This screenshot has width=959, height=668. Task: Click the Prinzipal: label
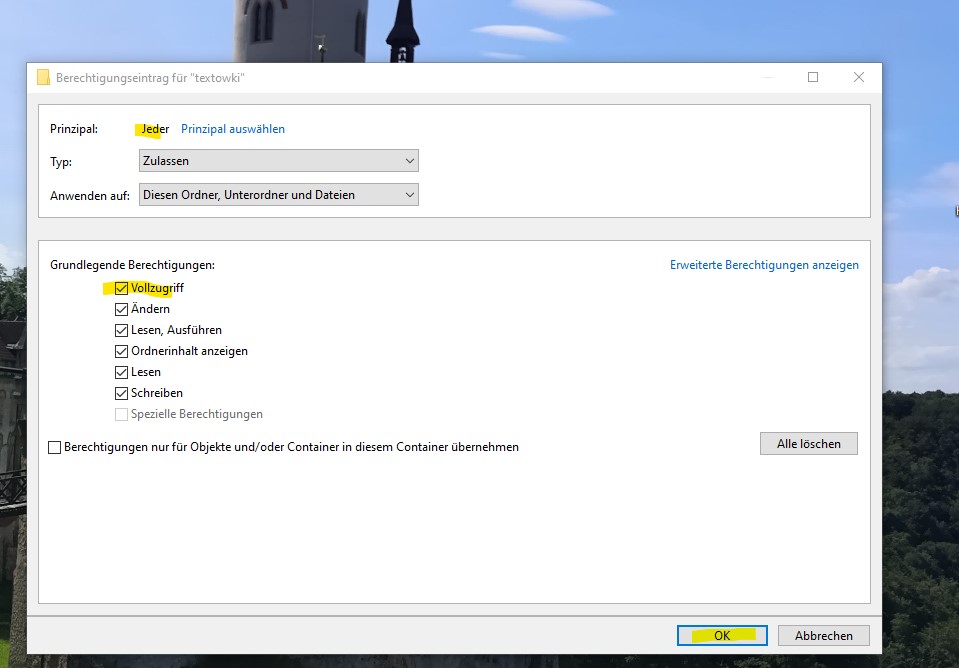74,129
